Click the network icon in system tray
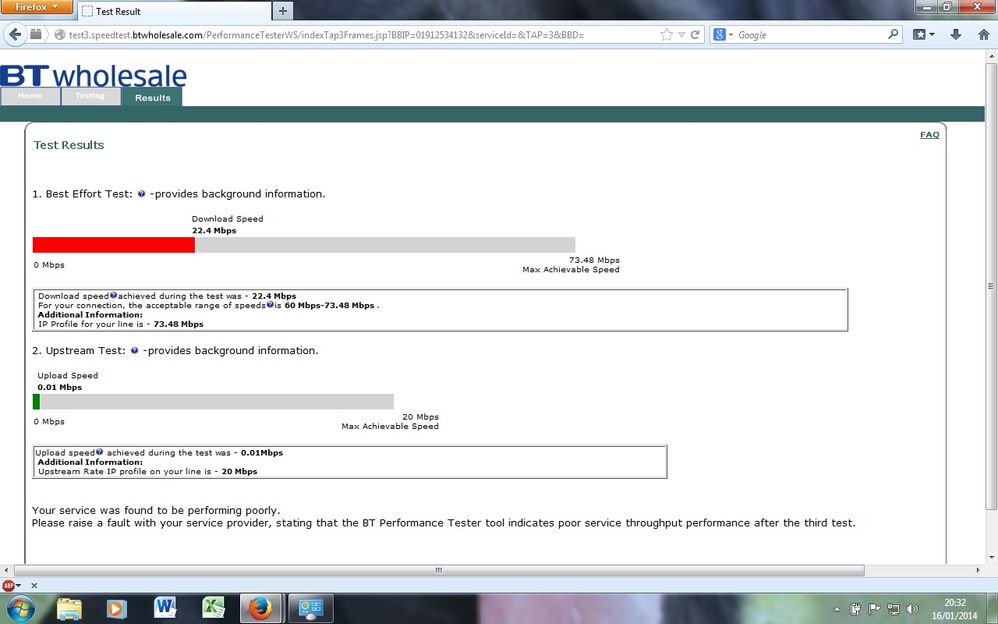The width and height of the screenshot is (998, 624). [894, 609]
